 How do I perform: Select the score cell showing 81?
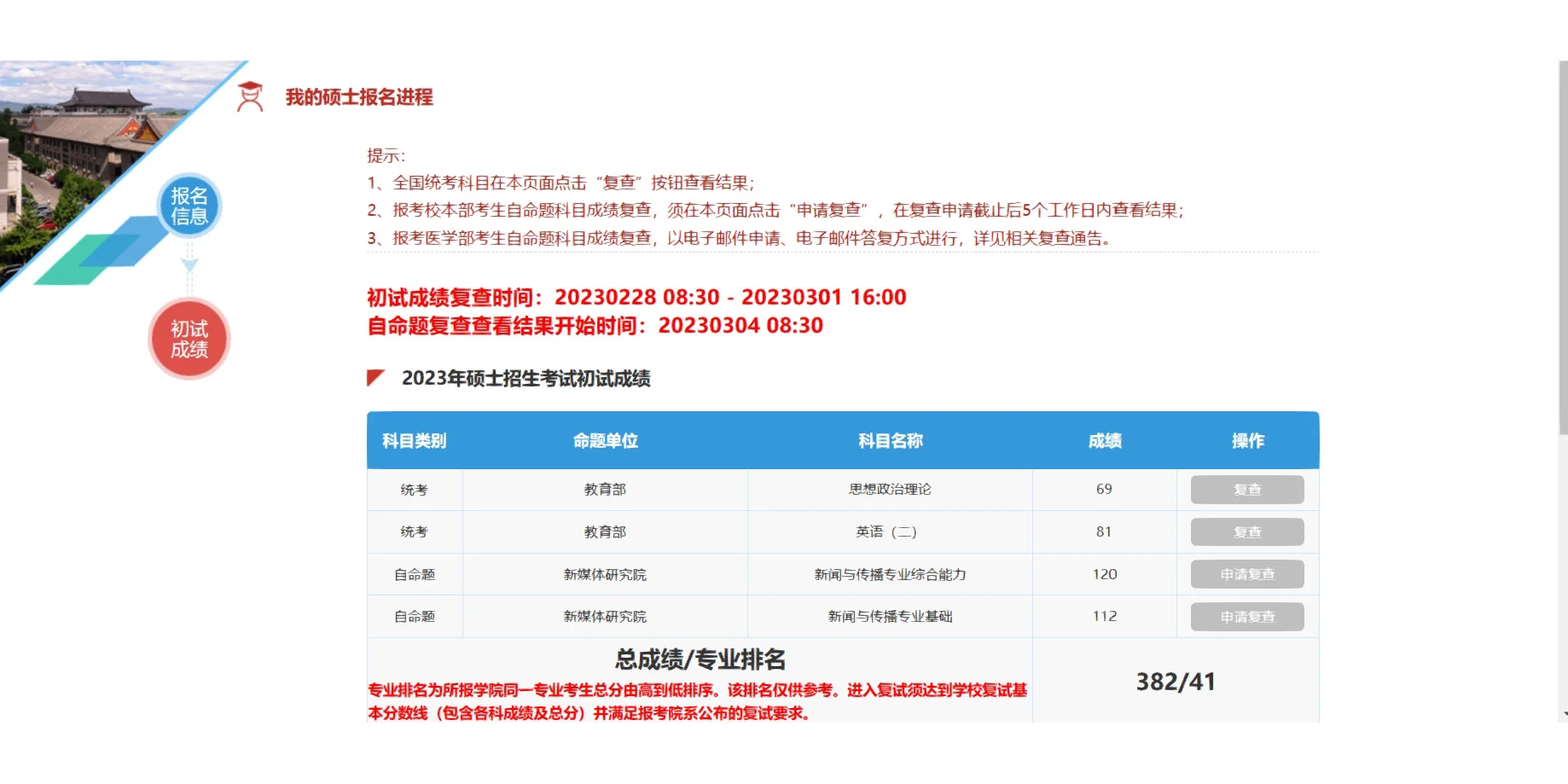[x=1105, y=531]
